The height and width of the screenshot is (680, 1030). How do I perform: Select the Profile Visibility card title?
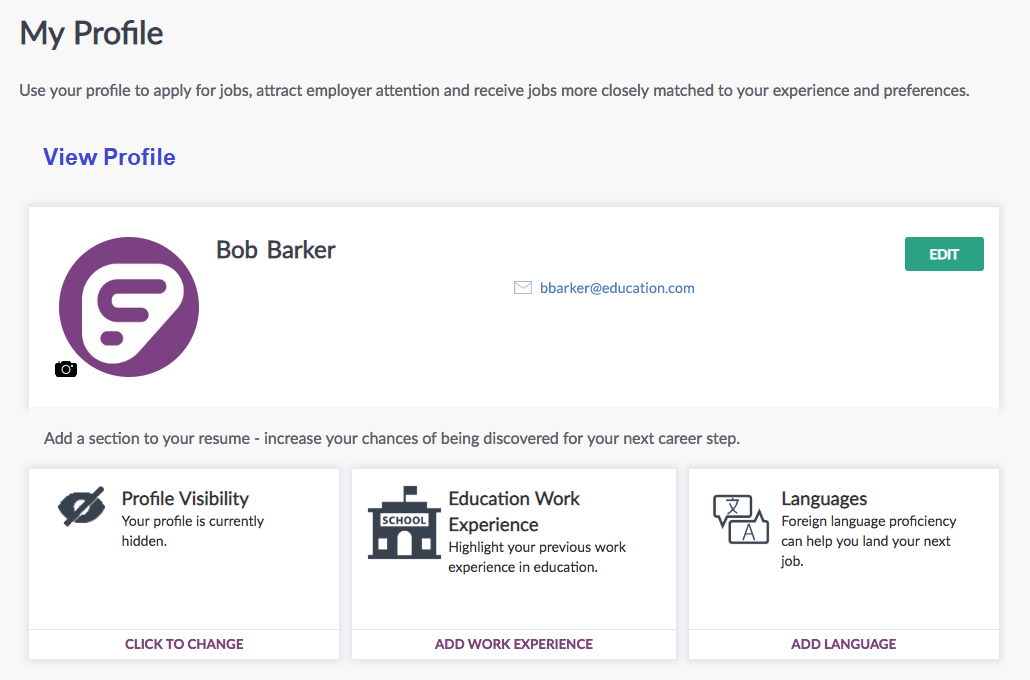click(x=185, y=498)
